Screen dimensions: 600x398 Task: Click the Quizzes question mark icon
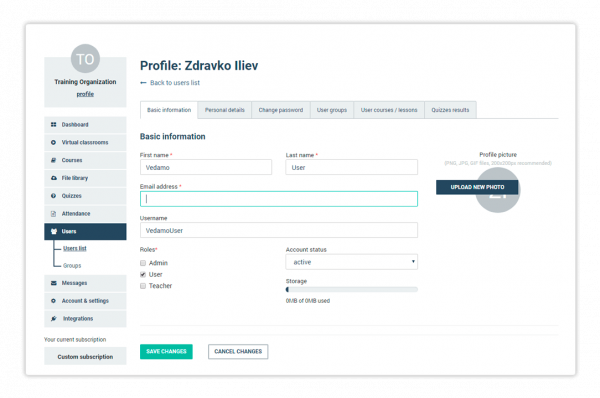54,196
